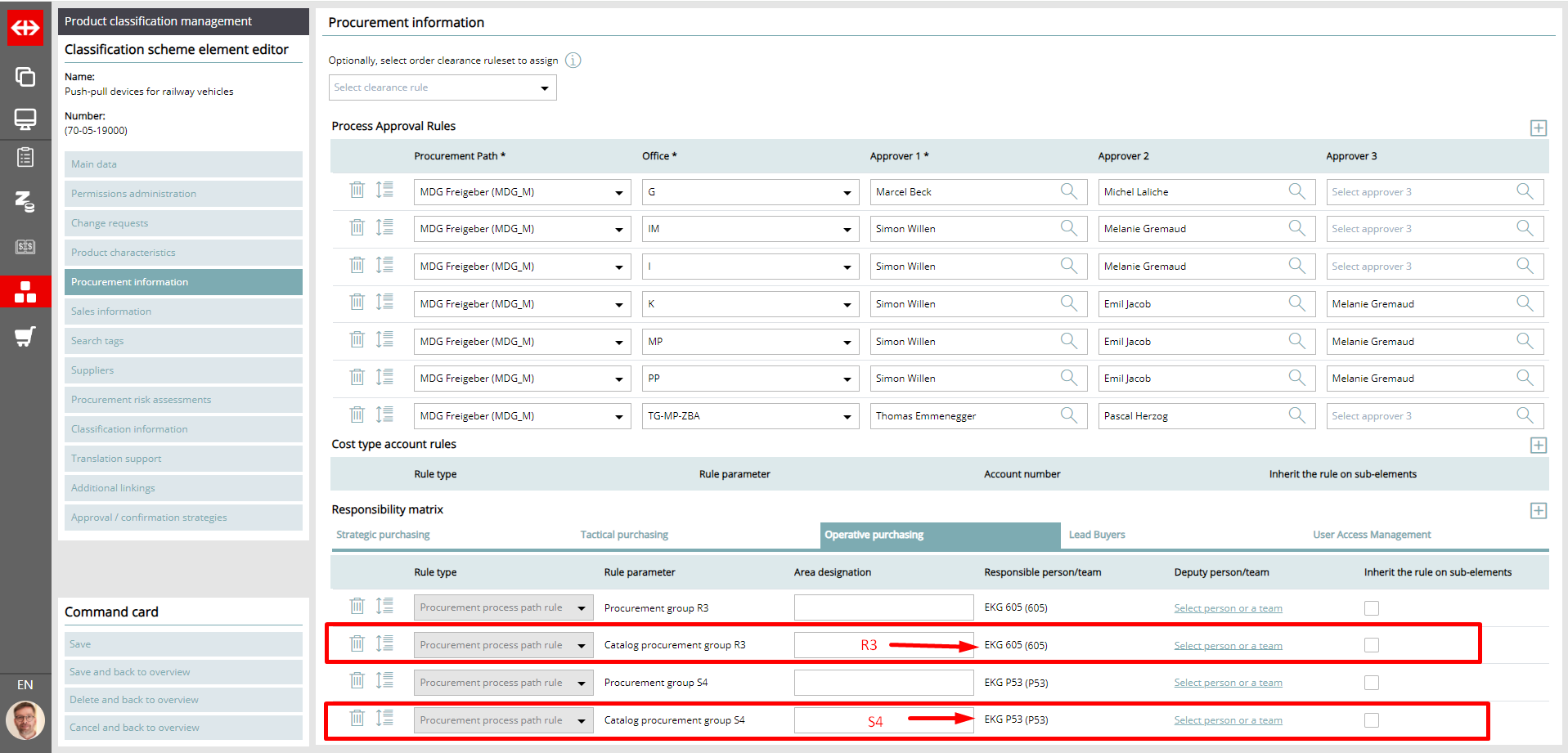Select deputy person or team for Procurement group S4
The height and width of the screenshot is (753, 1568).
point(1228,683)
